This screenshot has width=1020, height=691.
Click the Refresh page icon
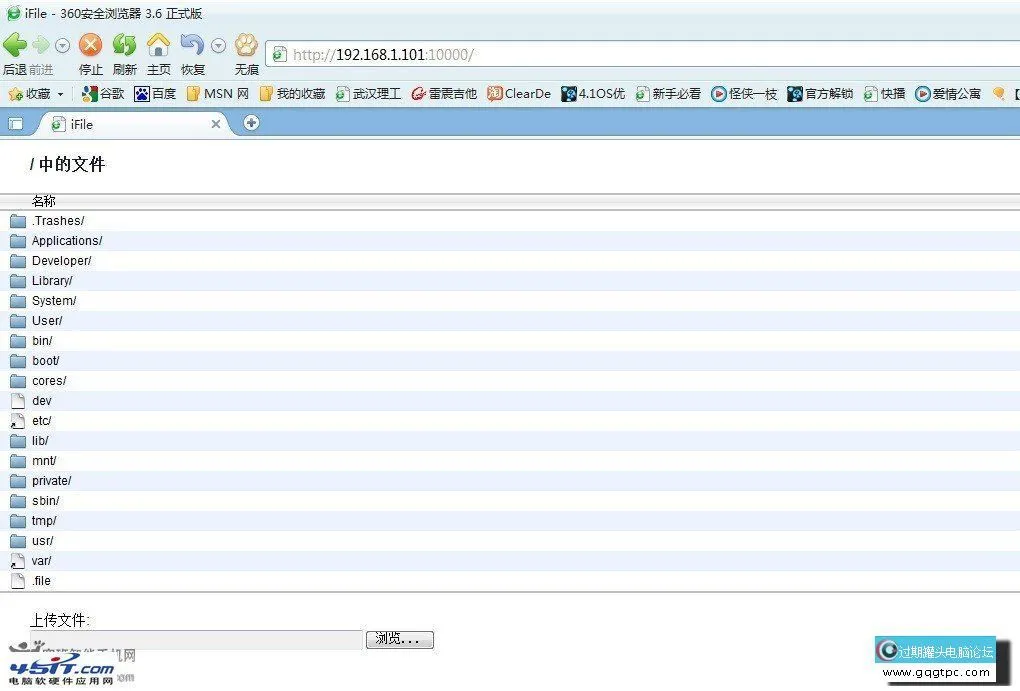[124, 45]
